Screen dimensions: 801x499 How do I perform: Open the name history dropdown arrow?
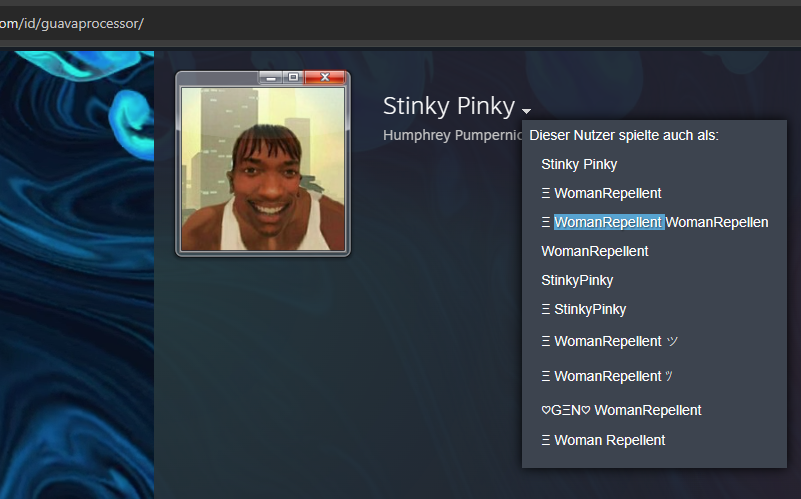tap(526, 110)
